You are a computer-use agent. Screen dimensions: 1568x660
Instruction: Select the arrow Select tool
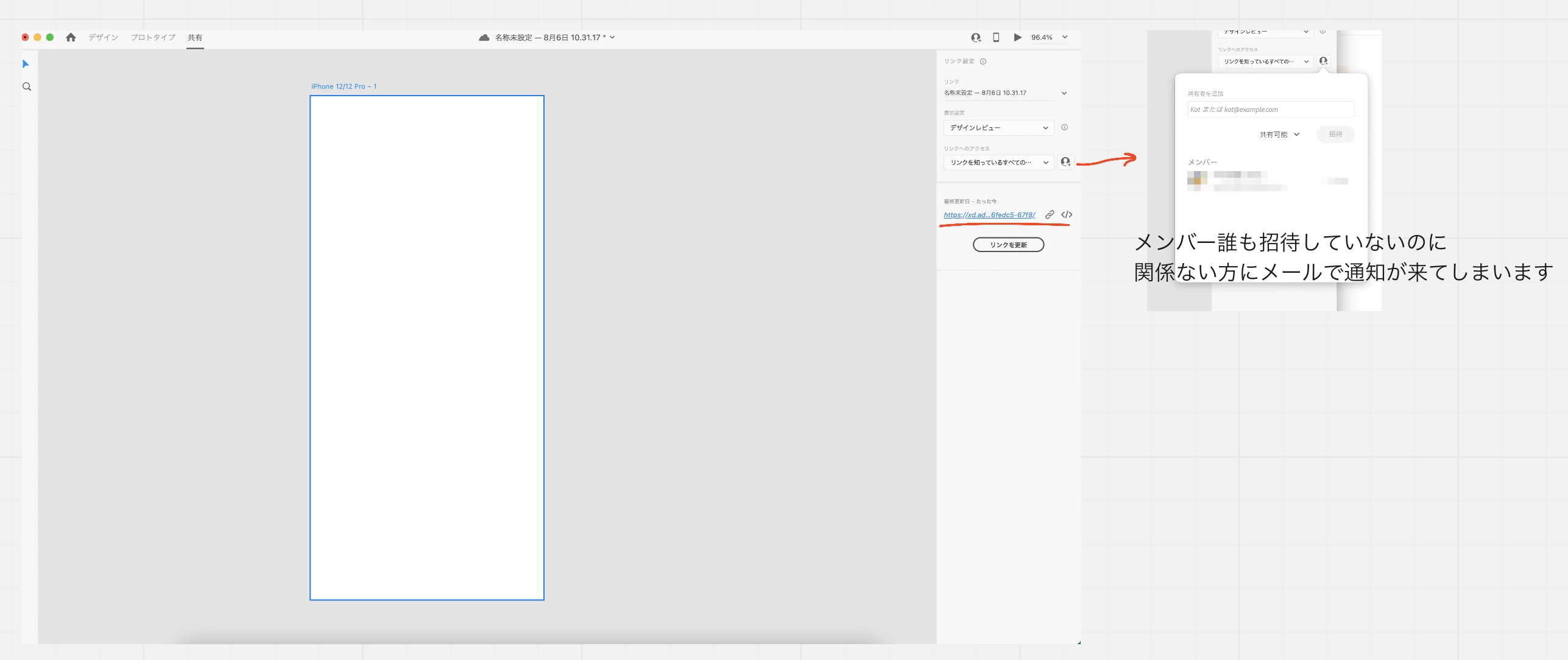pyautogui.click(x=26, y=64)
